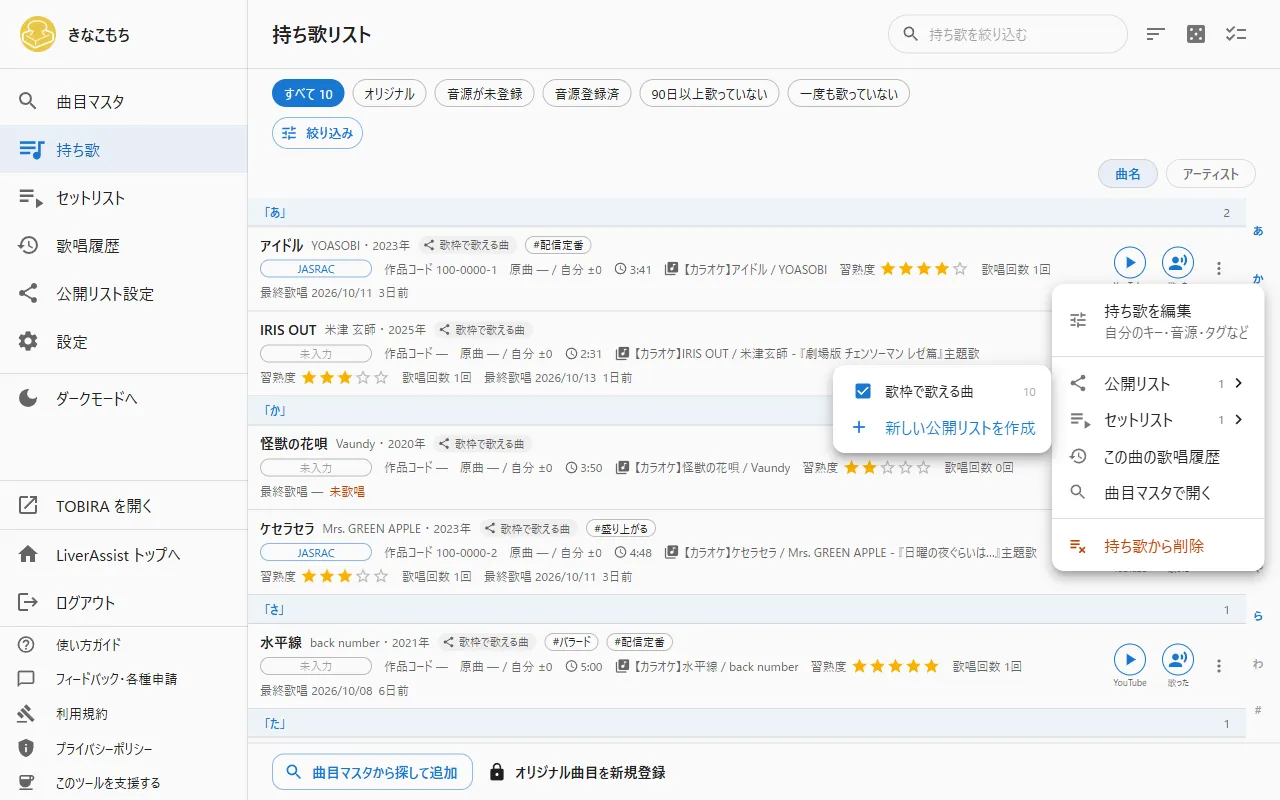
Task: Open the sort options icon in header
Action: tap(1156, 34)
